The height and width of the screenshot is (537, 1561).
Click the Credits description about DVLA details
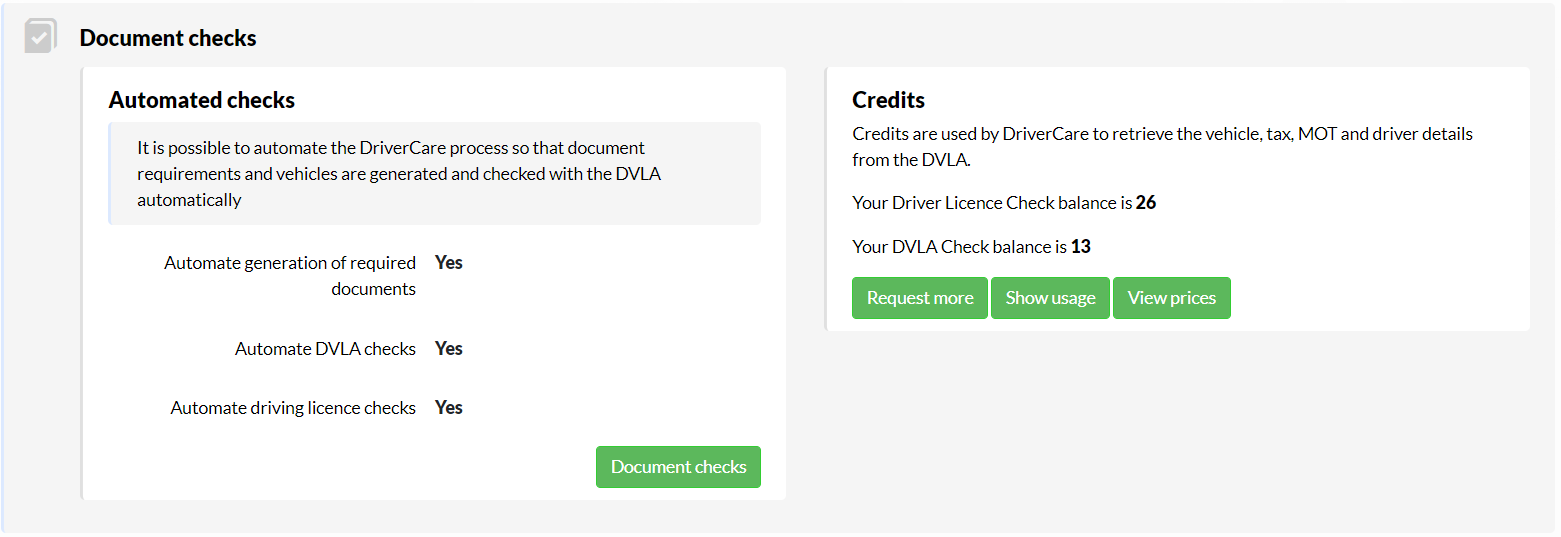1162,146
